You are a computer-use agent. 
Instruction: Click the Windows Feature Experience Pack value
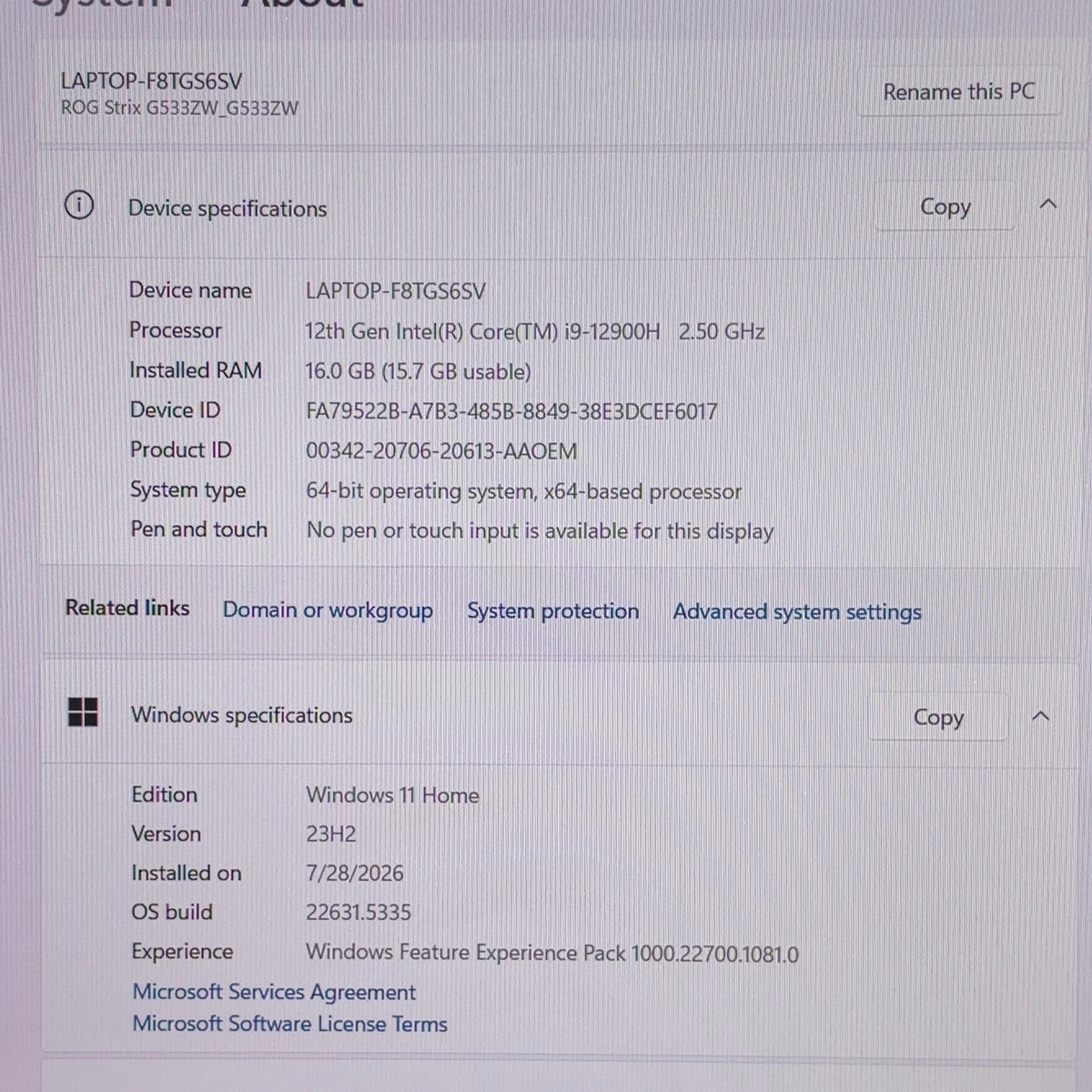coord(552,954)
